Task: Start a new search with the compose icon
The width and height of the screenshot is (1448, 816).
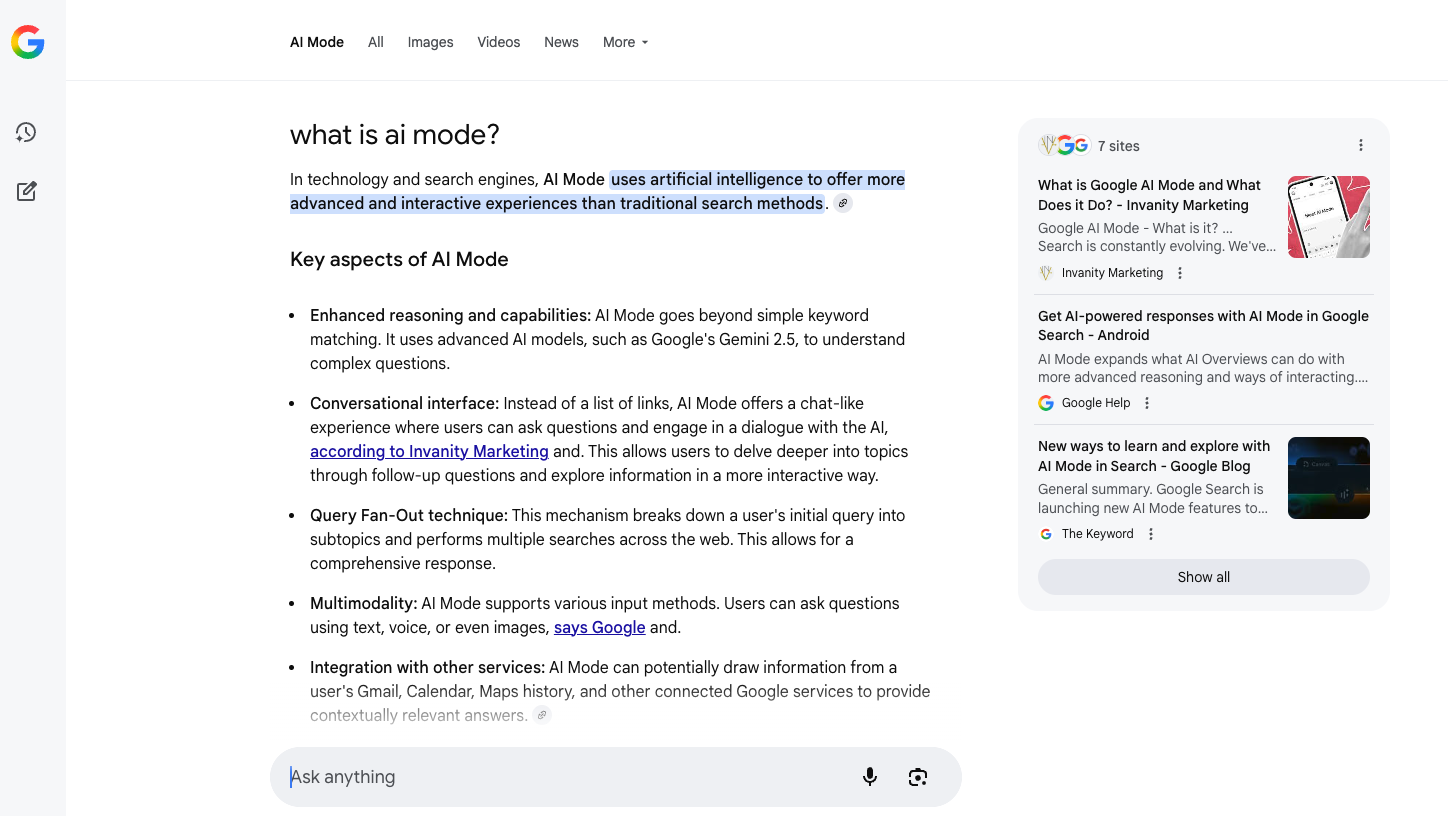Action: tap(27, 191)
